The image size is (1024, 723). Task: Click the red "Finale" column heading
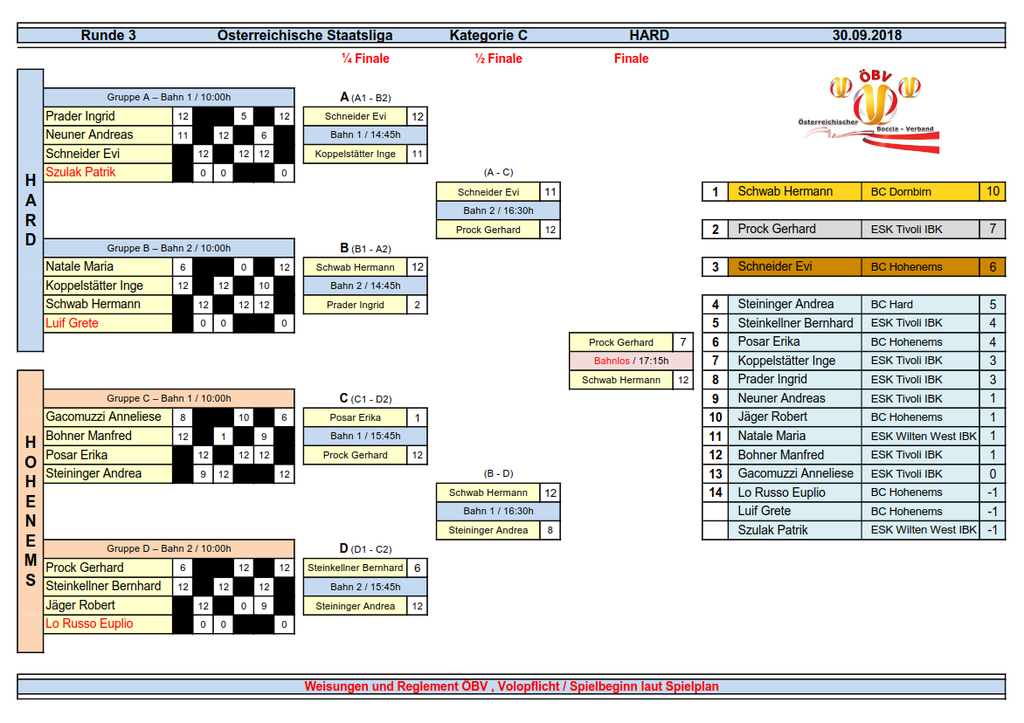coord(631,59)
